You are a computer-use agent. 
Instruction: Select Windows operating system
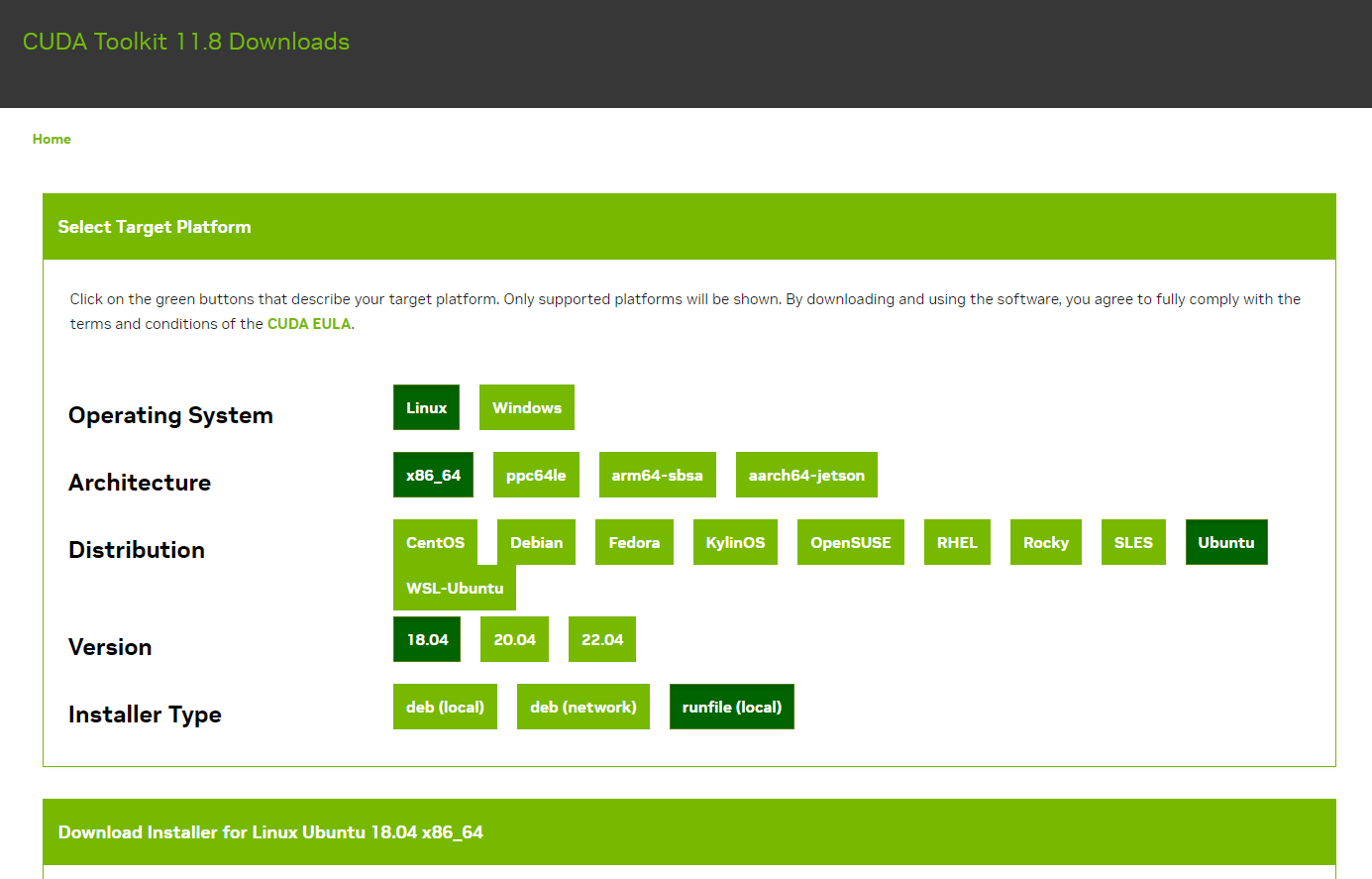pos(527,407)
